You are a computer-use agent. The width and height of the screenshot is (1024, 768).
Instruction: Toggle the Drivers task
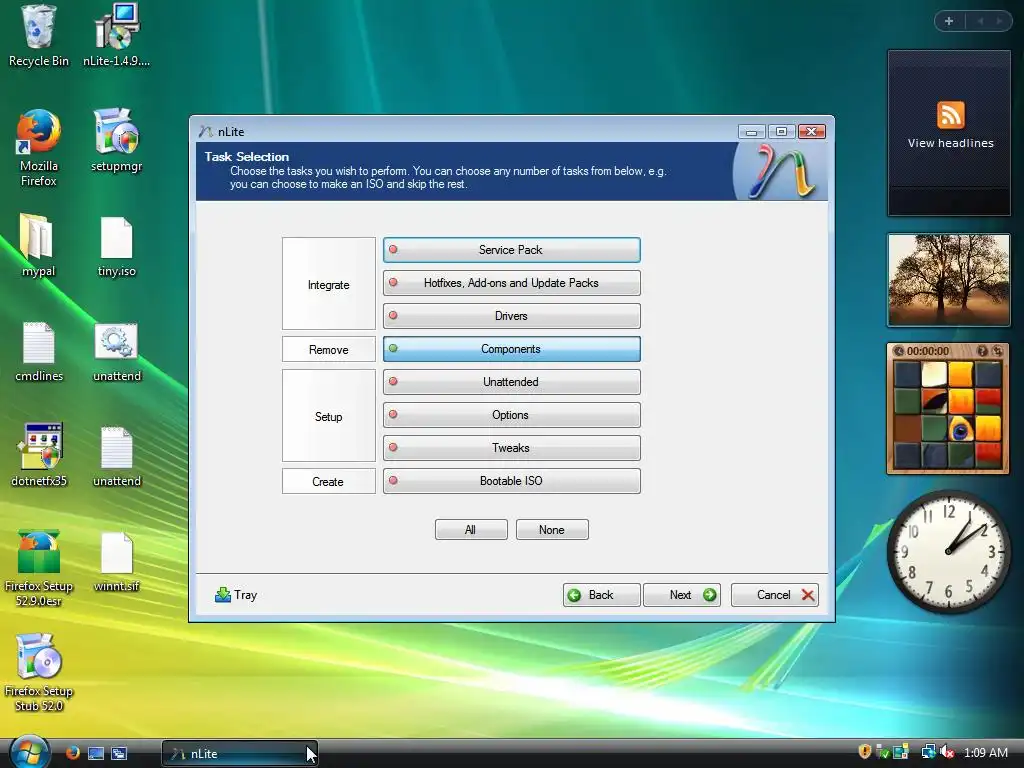(x=511, y=316)
